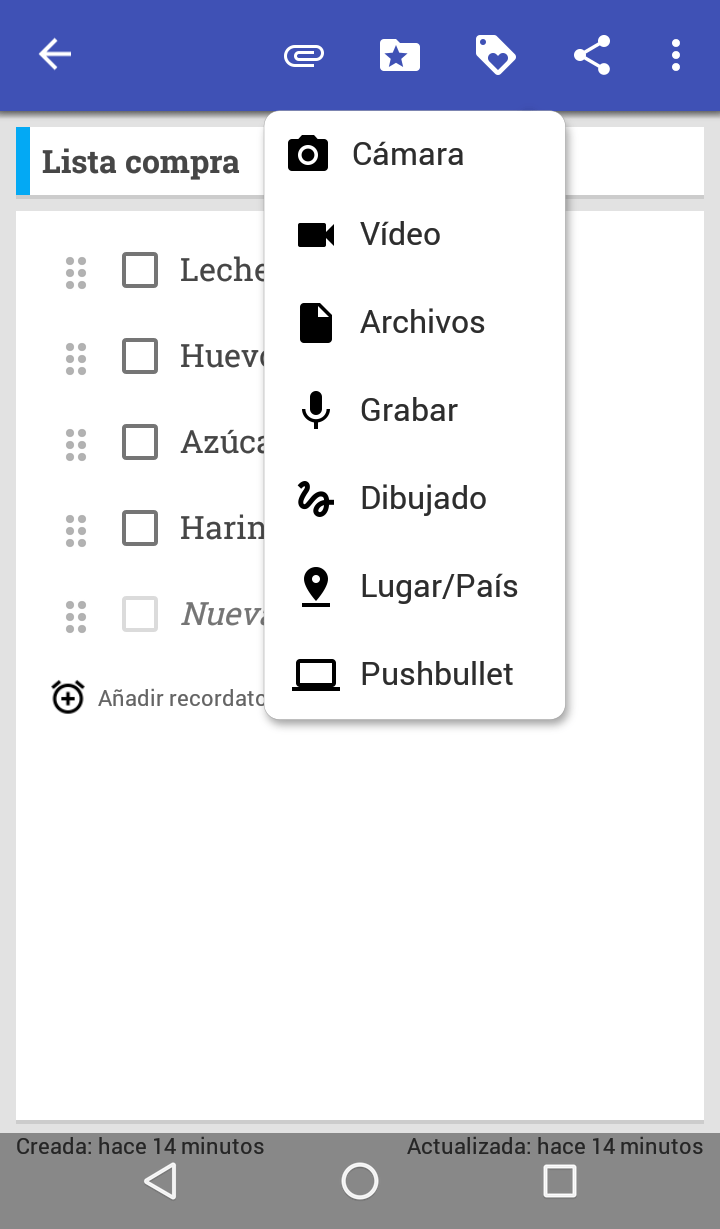720x1229 pixels.
Task: Click the Lista compra title field
Action: click(141, 162)
